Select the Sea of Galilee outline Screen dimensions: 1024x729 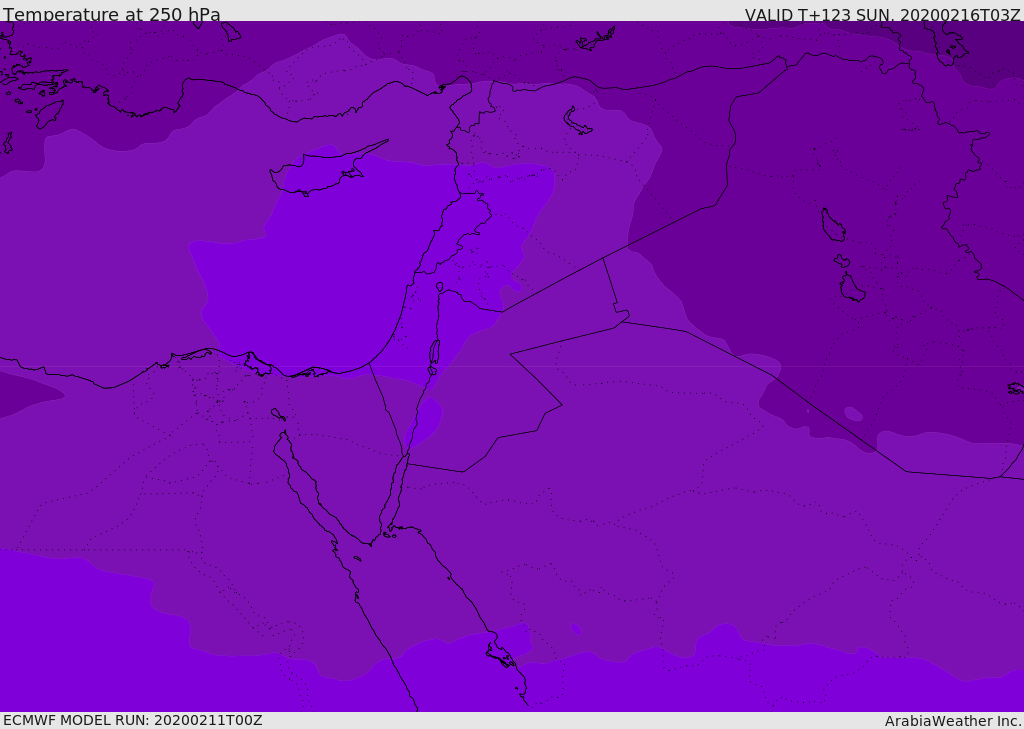pos(439,287)
